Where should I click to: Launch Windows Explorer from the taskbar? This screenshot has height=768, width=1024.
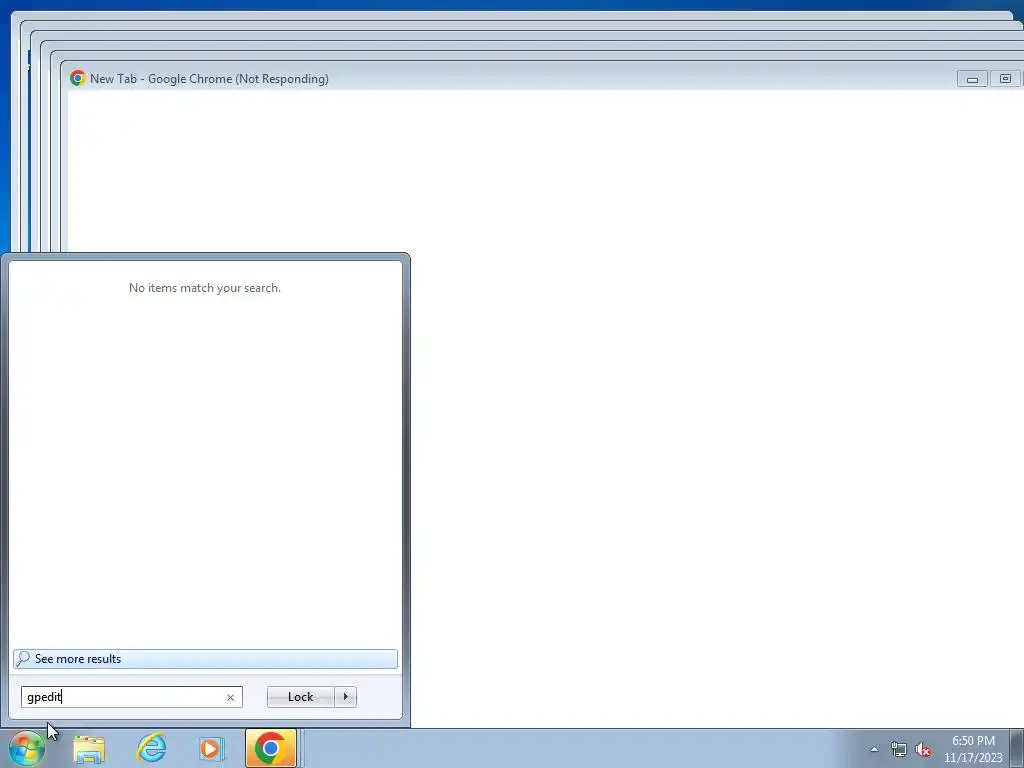[x=89, y=748]
